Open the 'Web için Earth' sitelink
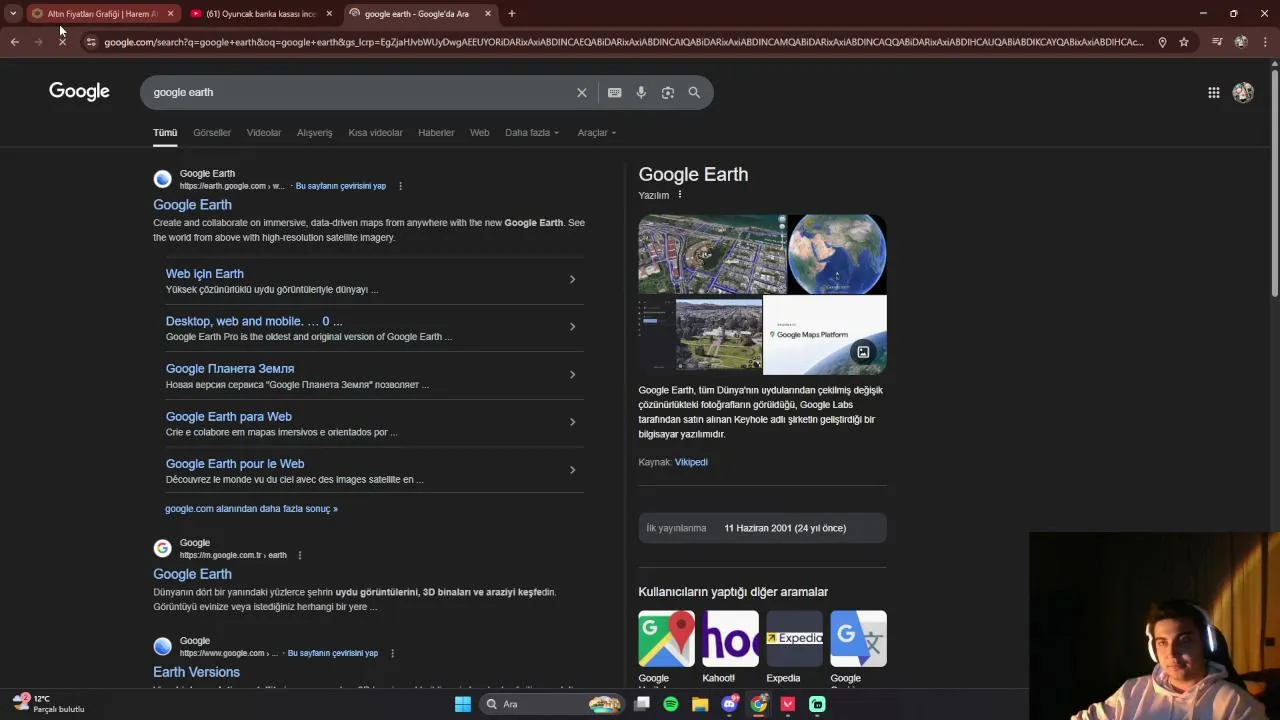Screen dimensions: 1280x720 [x=205, y=273]
